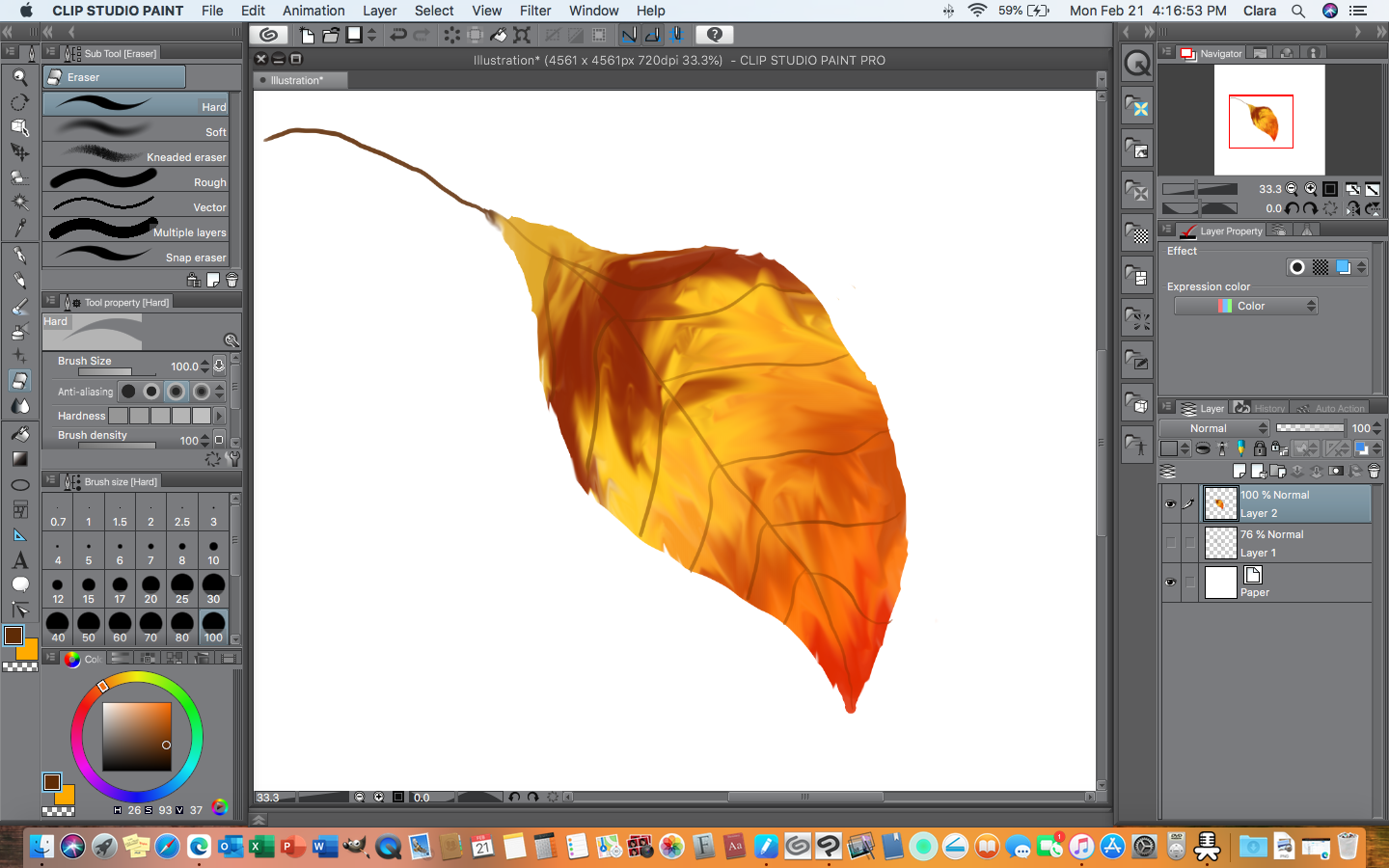Delete layer using the Layer panel trash icon
1389x868 pixels.
pos(1374,472)
